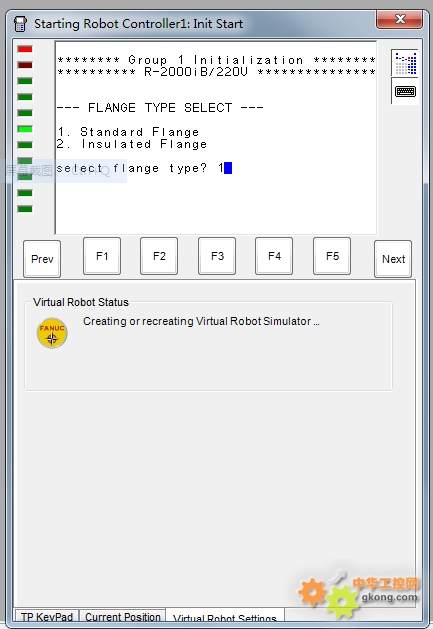Click the bright green lit status LED
This screenshot has height=629, width=433.
[x=25, y=129]
